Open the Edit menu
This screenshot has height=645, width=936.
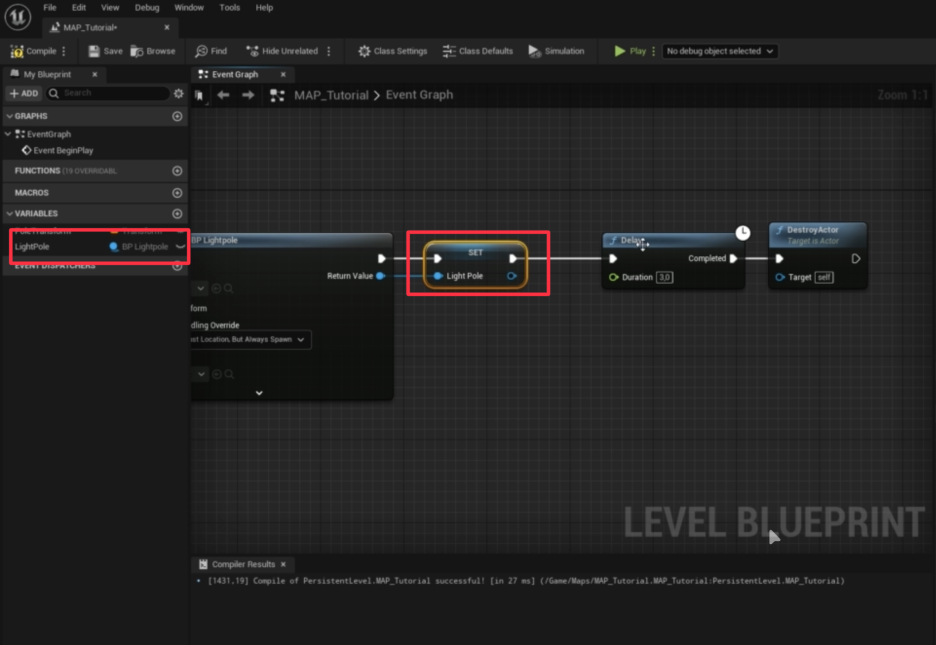click(x=79, y=8)
